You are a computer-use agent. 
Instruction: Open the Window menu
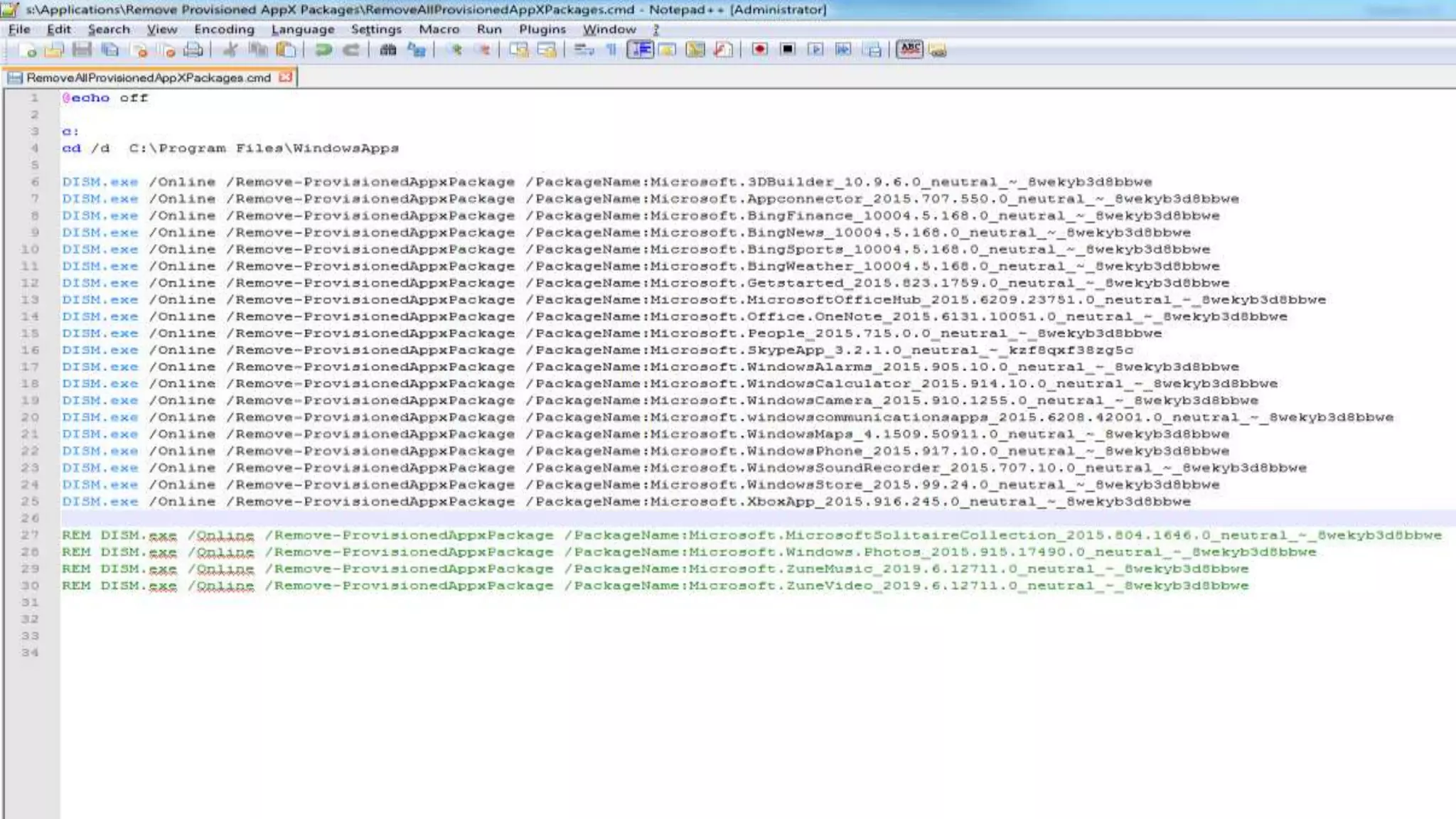click(609, 29)
